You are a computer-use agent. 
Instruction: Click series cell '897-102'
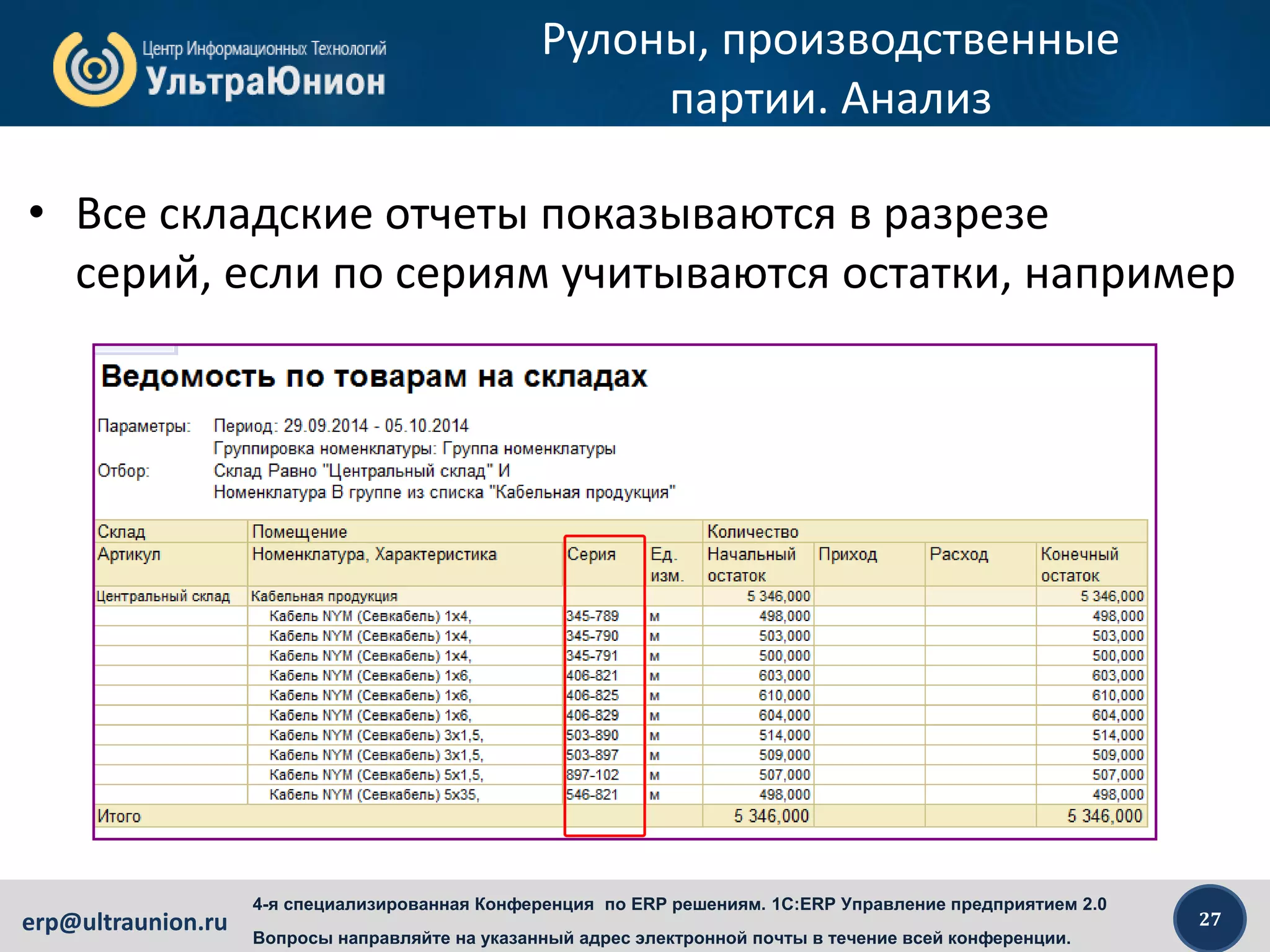point(592,775)
